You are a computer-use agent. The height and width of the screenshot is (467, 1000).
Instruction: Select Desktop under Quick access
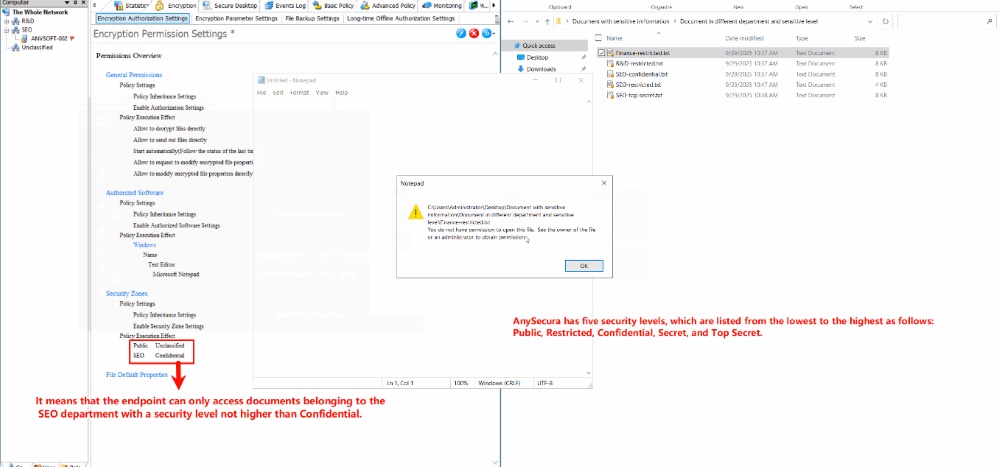[537, 57]
